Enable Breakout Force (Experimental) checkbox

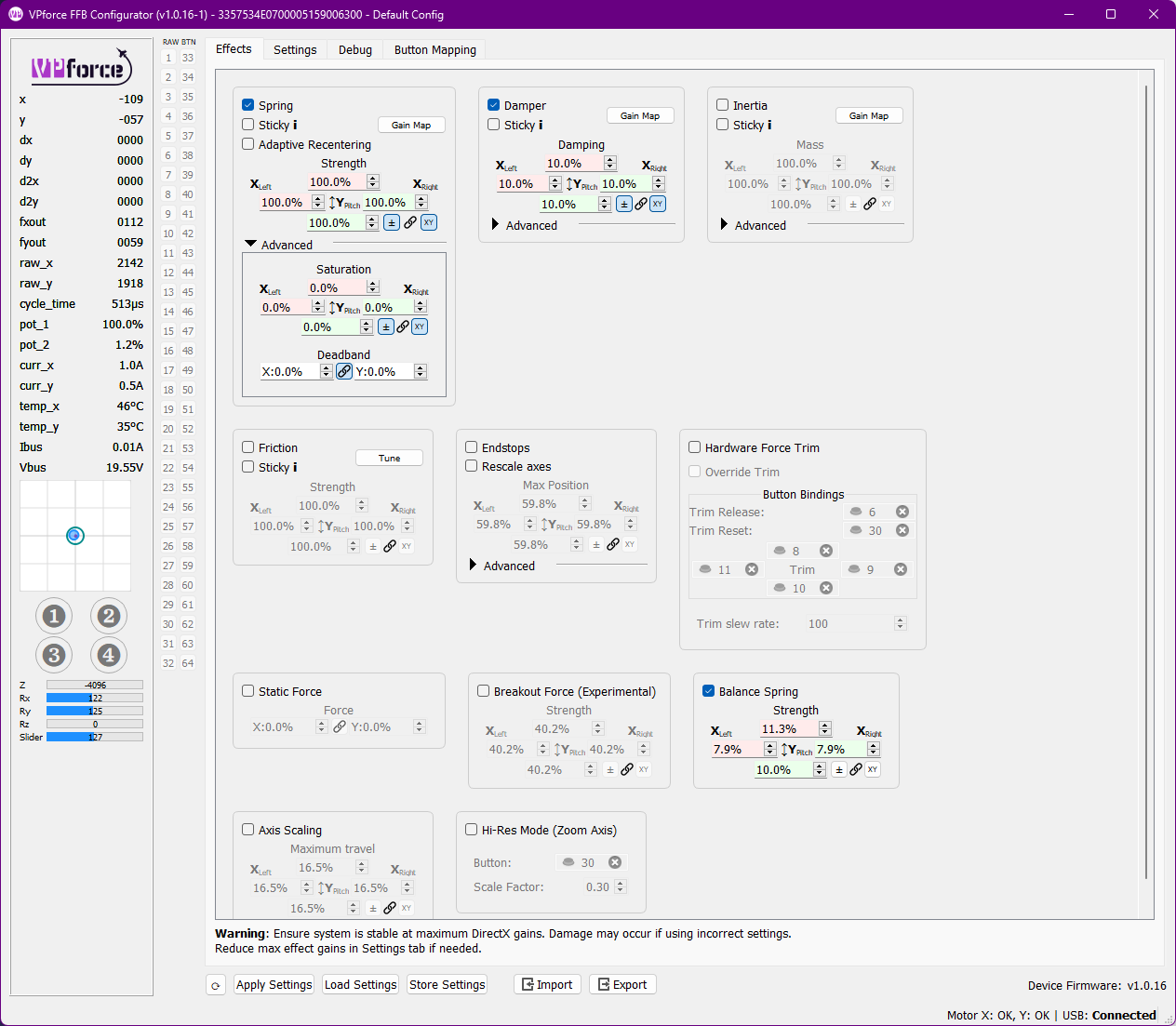tap(484, 691)
